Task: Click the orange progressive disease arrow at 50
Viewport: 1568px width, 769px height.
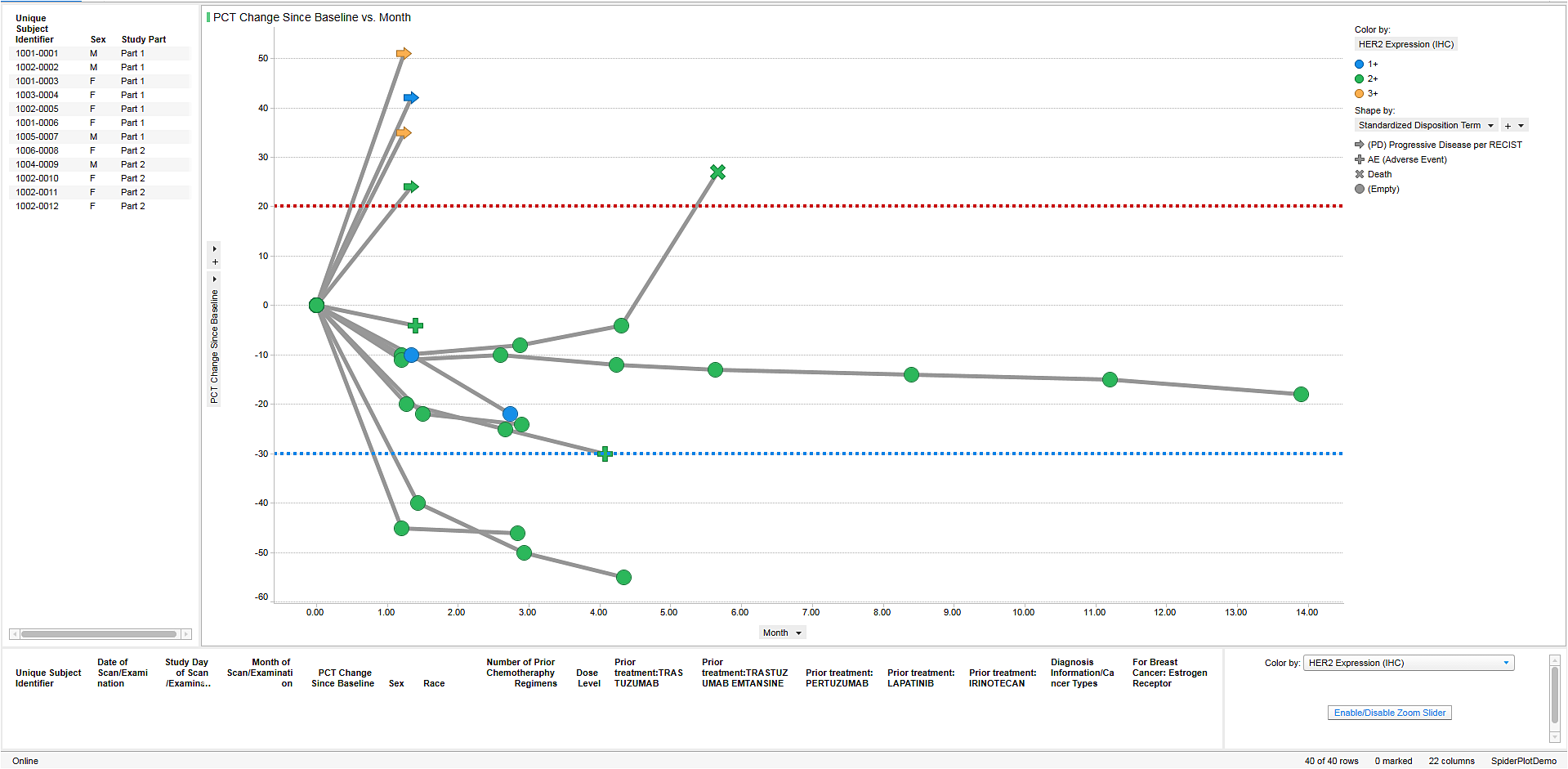Action: tap(404, 54)
